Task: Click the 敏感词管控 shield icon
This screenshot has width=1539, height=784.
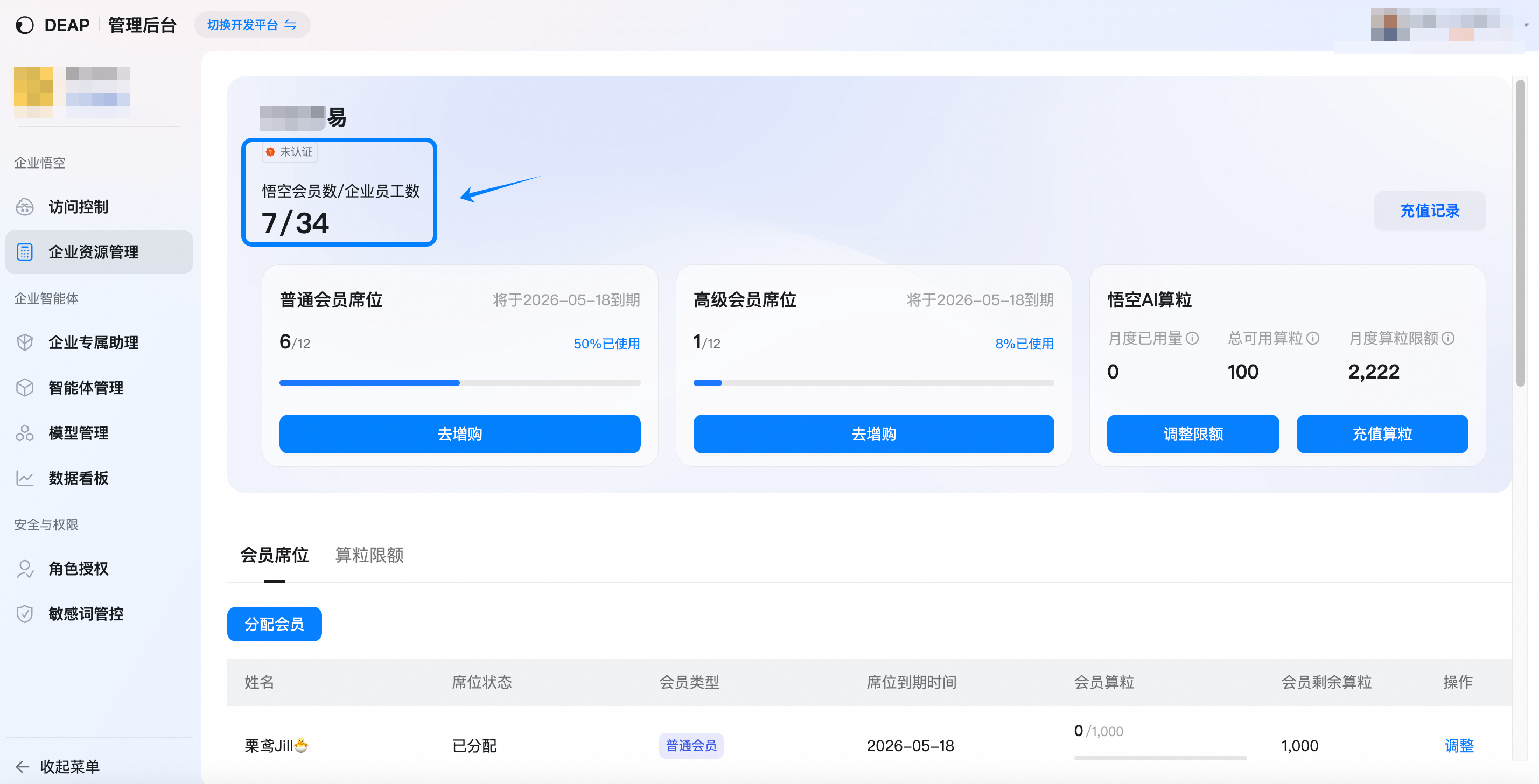Action: 24,614
